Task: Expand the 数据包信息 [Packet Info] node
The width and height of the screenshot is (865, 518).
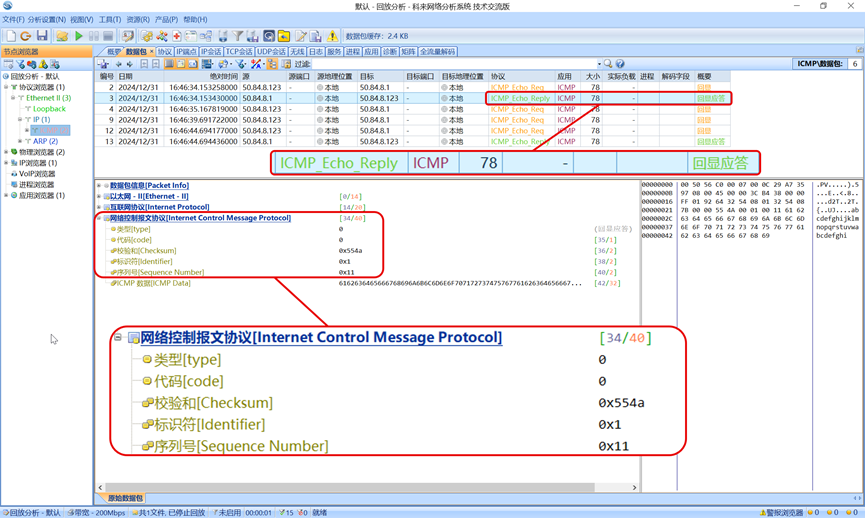Action: point(100,186)
